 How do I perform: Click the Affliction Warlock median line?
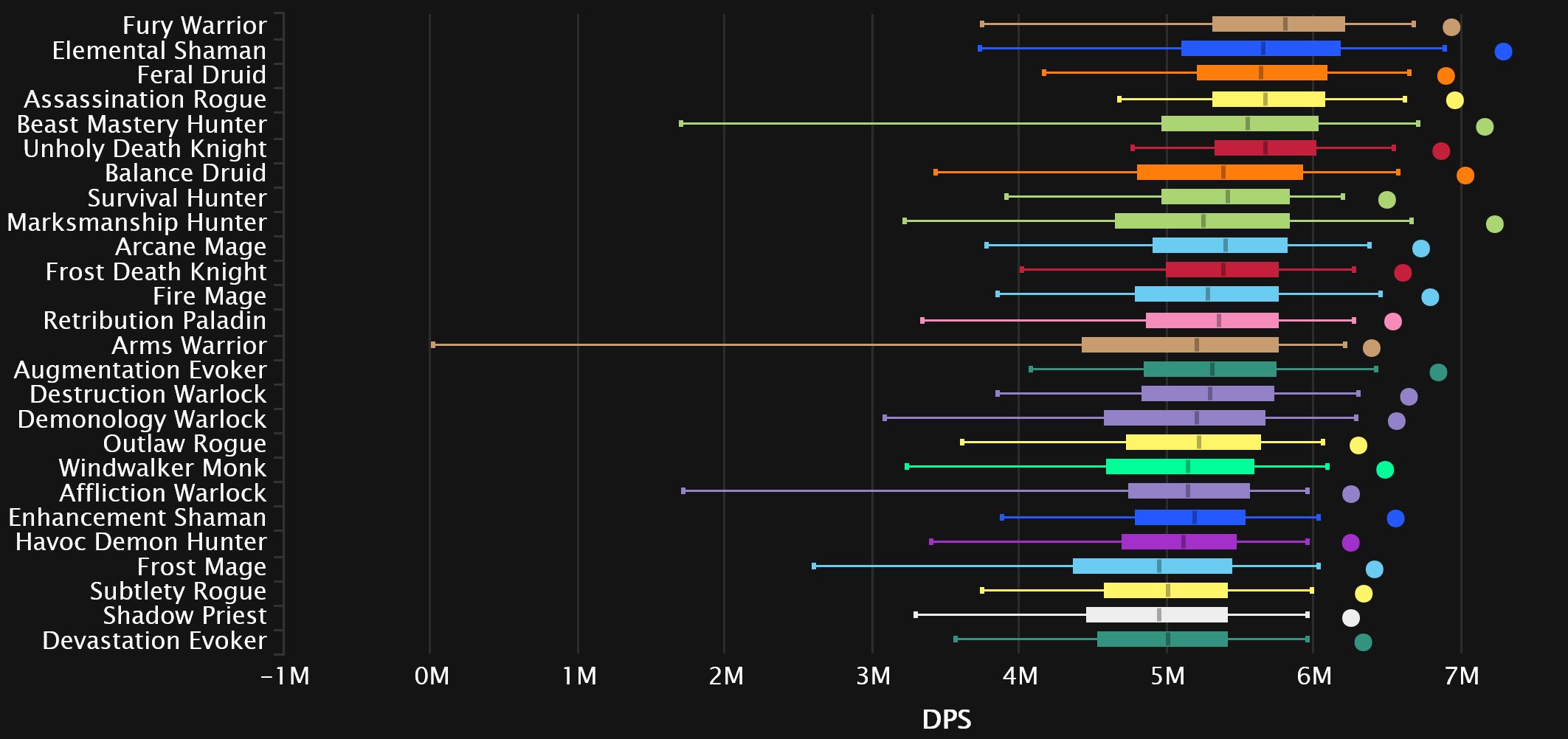[x=1187, y=491]
